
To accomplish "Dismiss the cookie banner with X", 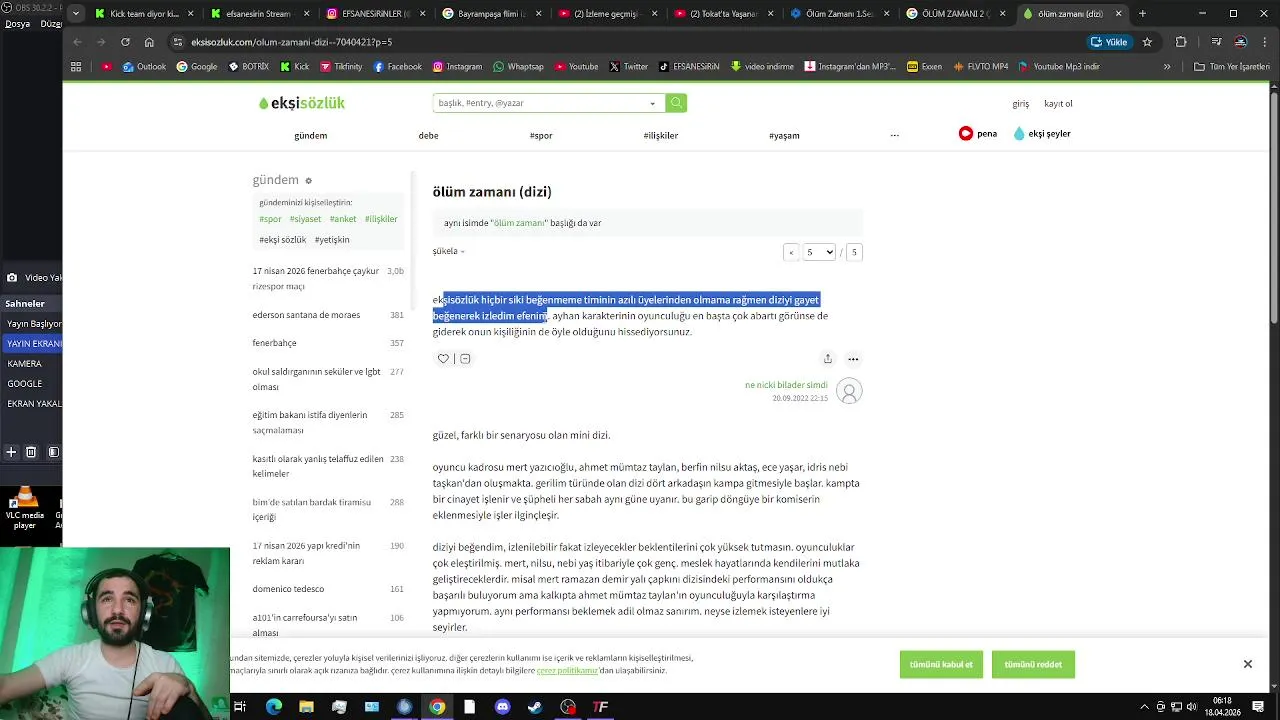I will 1248,664.
